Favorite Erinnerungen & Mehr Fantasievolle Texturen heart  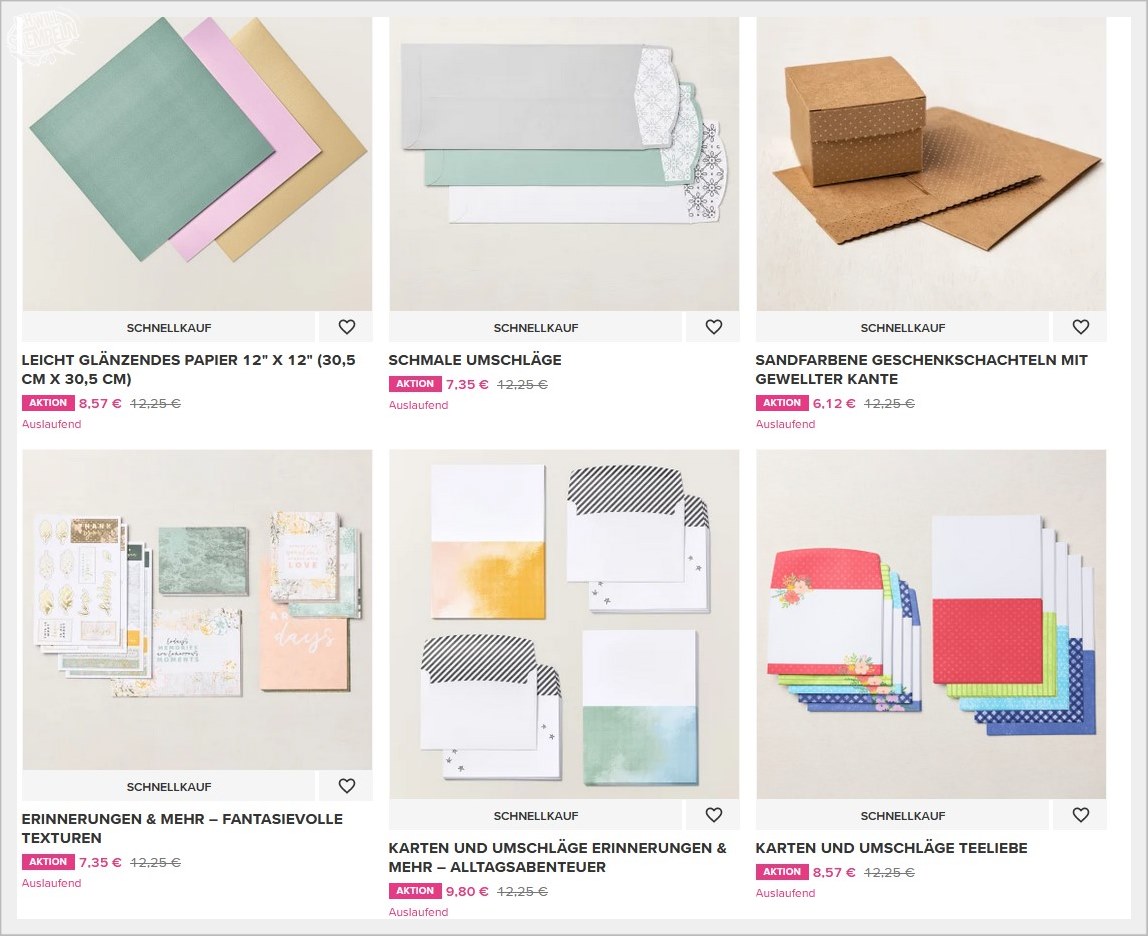pyautogui.click(x=346, y=786)
